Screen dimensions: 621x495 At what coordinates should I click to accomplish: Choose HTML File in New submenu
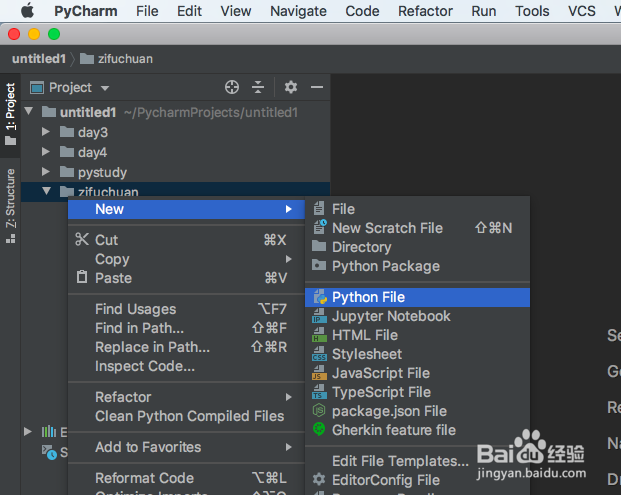point(417,335)
